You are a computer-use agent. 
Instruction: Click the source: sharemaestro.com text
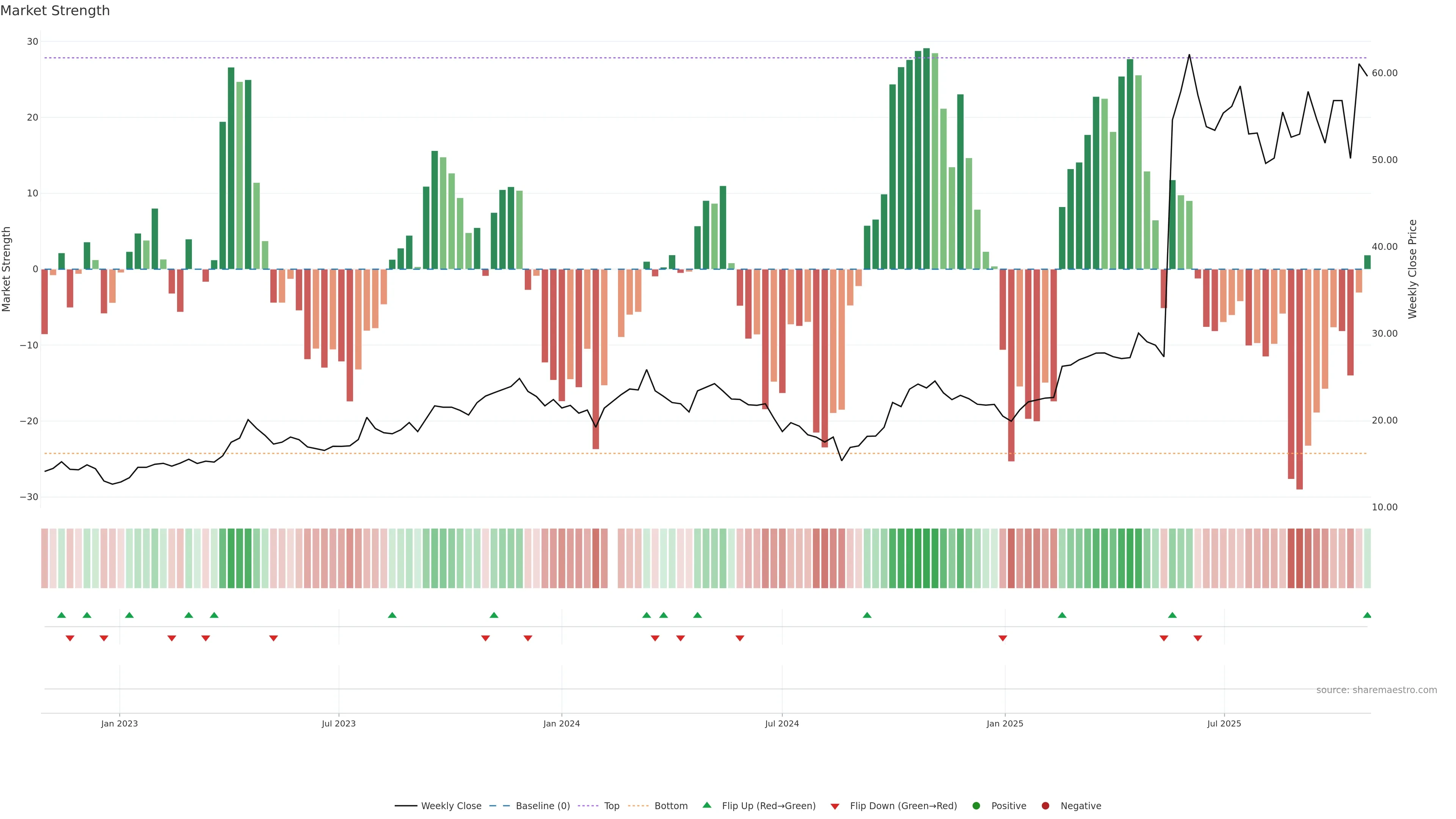click(1376, 690)
